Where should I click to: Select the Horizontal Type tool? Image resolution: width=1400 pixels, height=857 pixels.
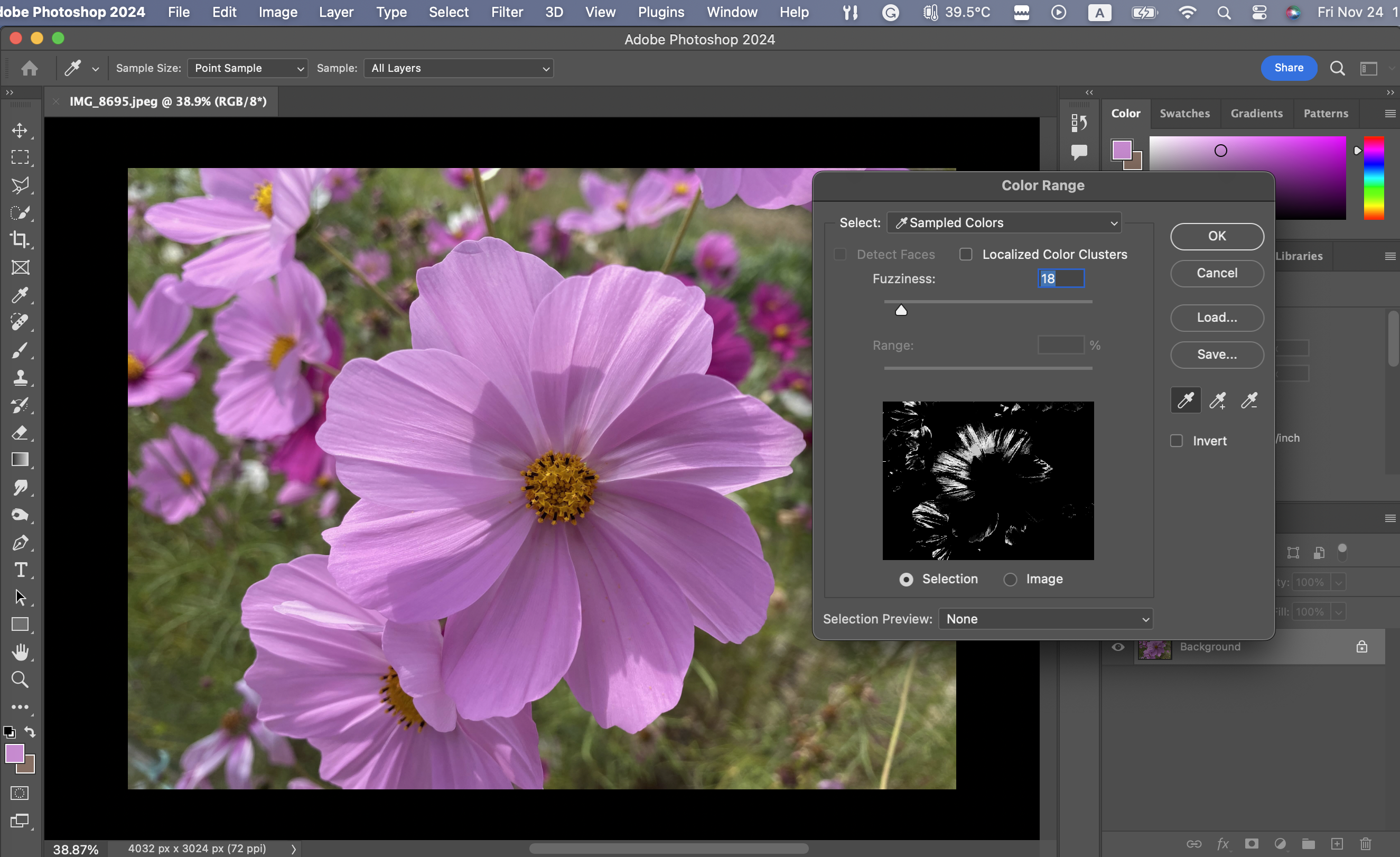click(x=20, y=570)
